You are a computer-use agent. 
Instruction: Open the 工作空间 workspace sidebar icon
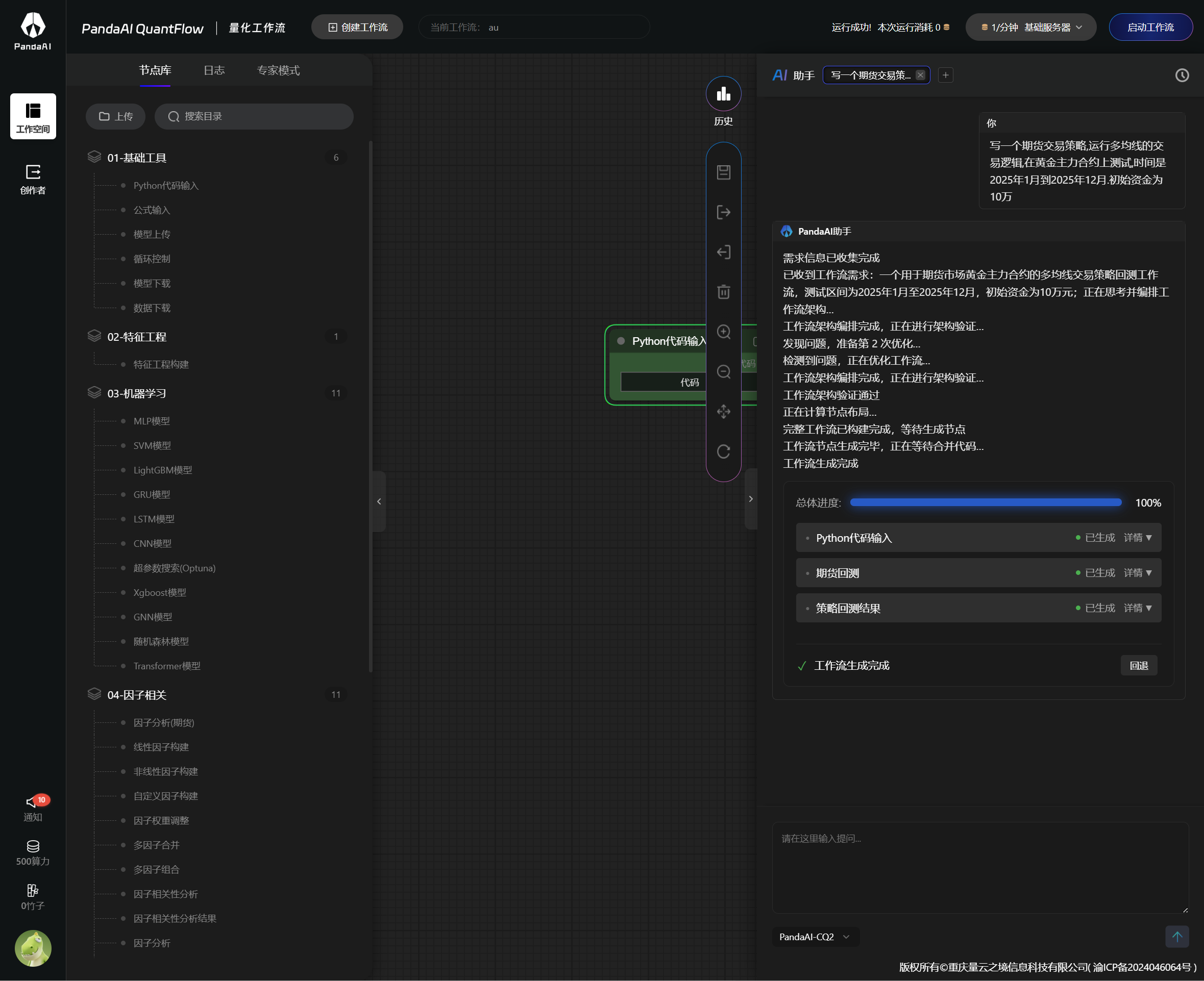(x=33, y=116)
